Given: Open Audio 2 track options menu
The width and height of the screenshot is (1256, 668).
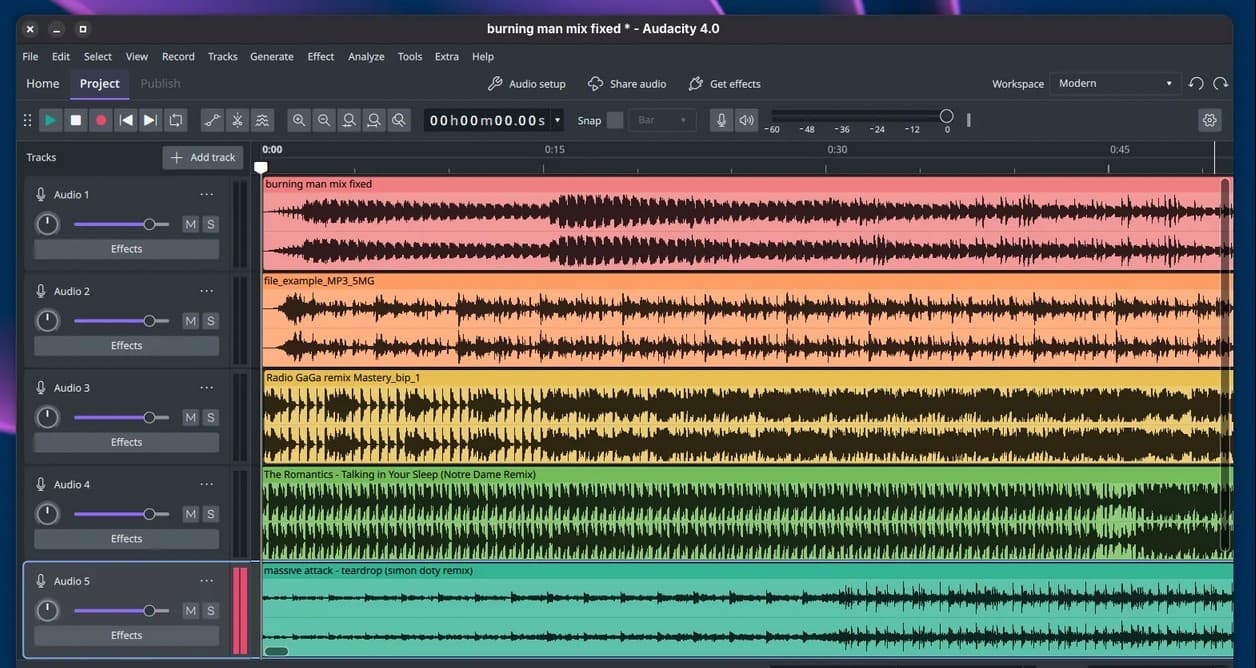Looking at the screenshot, I should [x=206, y=291].
